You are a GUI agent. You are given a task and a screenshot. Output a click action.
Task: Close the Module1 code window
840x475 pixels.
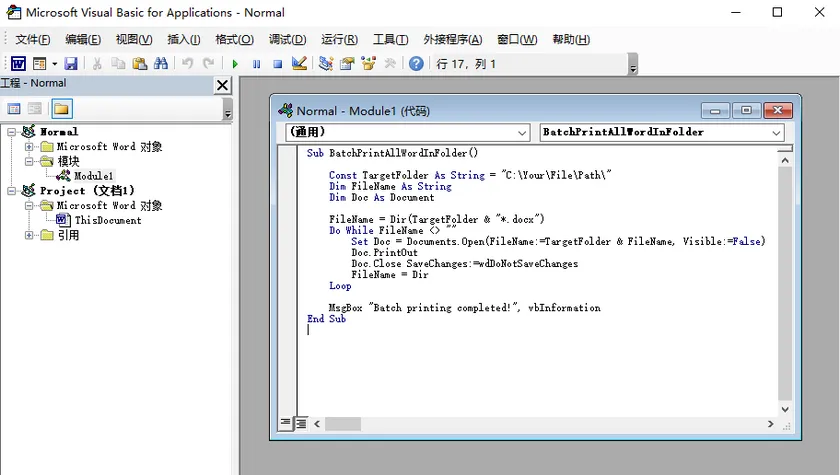tap(778, 110)
